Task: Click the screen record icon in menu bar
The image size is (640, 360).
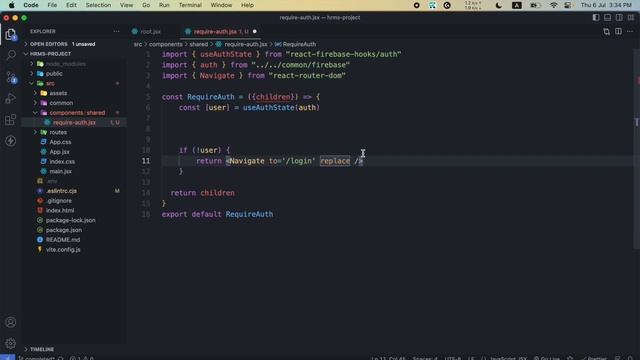Action: tap(416, 5)
